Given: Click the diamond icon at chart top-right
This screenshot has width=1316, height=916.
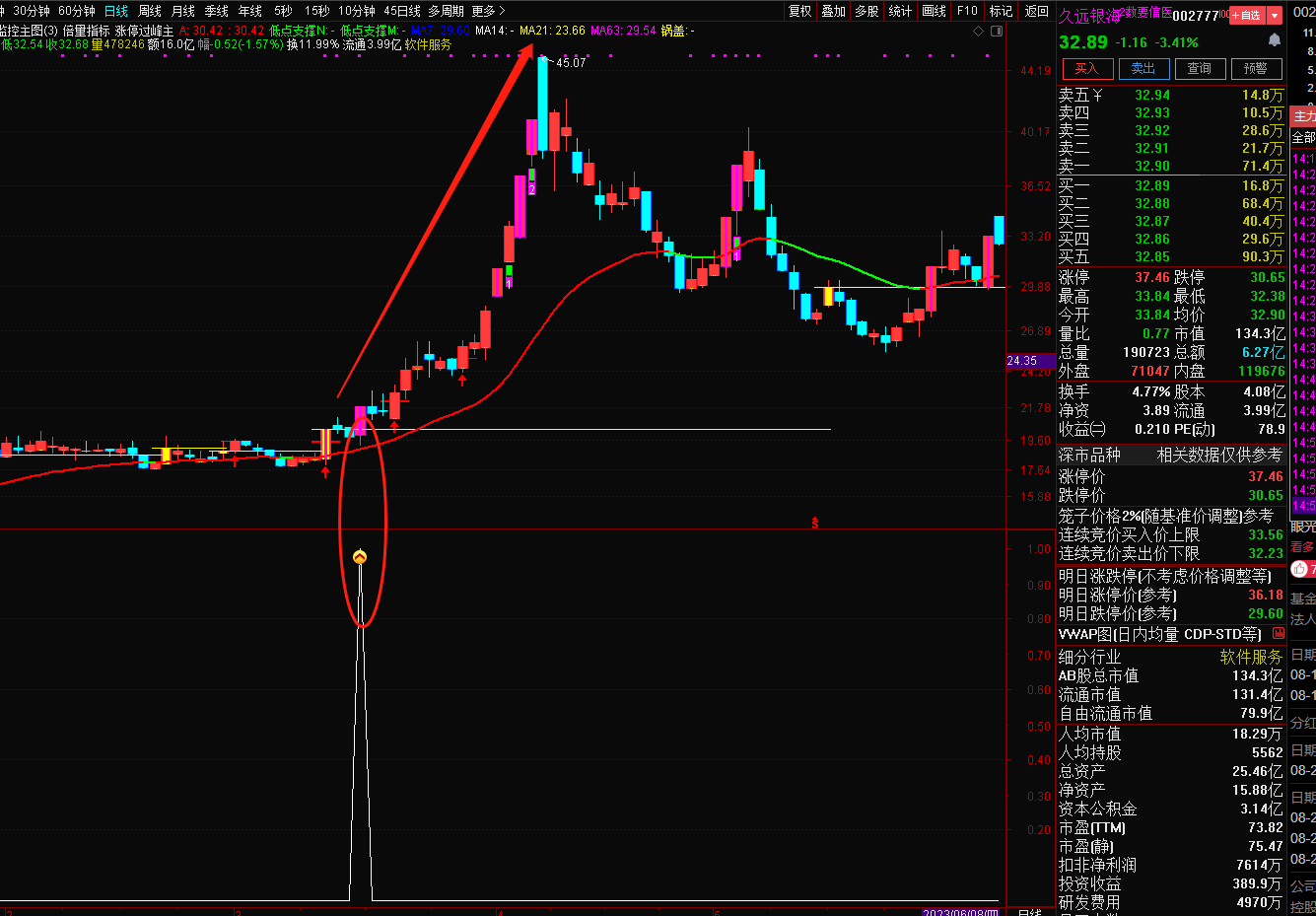Looking at the screenshot, I should pyautogui.click(x=978, y=32).
